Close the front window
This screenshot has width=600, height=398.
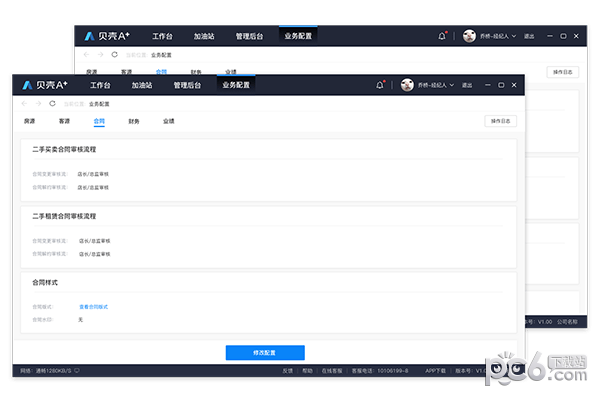tap(514, 85)
